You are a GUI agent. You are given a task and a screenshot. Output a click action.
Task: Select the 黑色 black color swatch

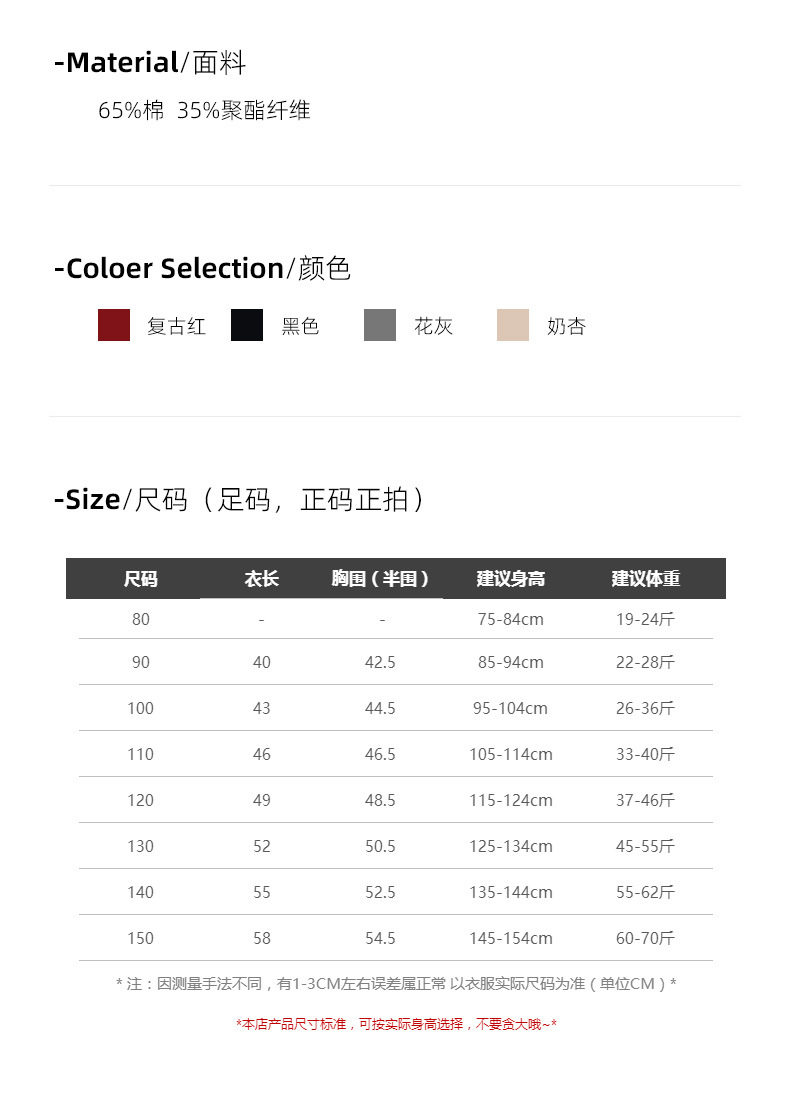(247, 325)
